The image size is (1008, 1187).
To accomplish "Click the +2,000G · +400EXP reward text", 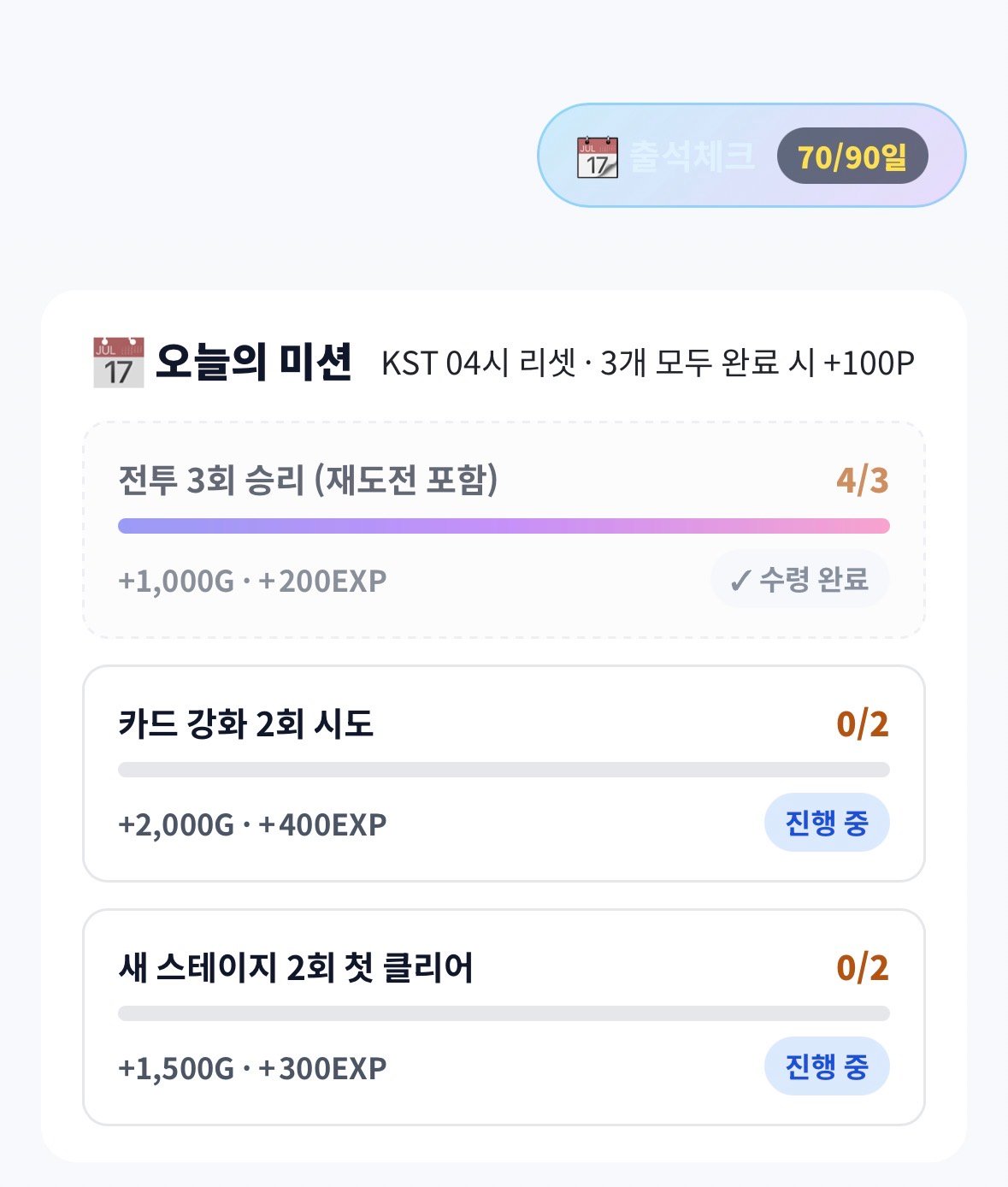I will point(252,825).
